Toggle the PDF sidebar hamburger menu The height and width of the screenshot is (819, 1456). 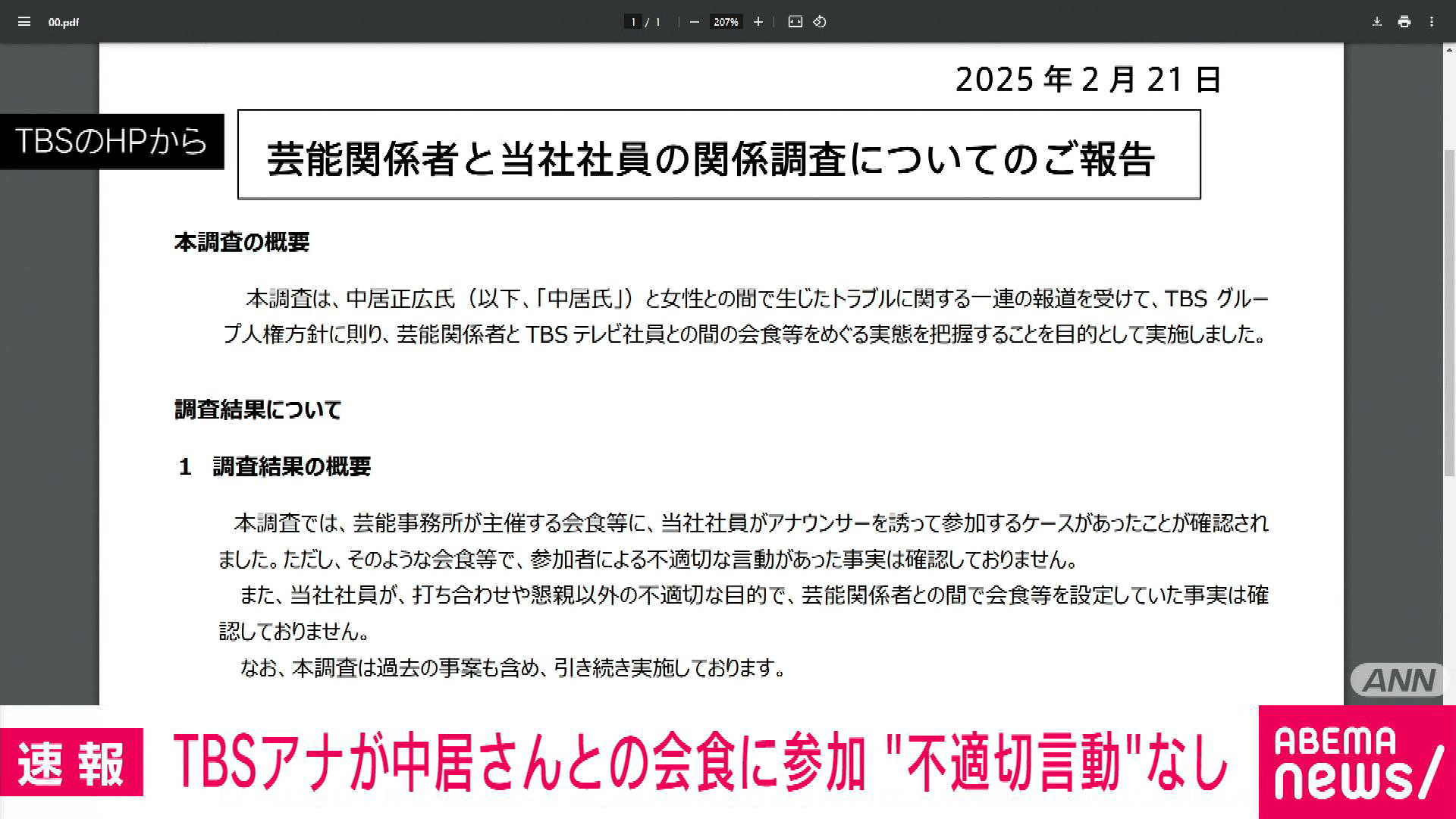[24, 22]
